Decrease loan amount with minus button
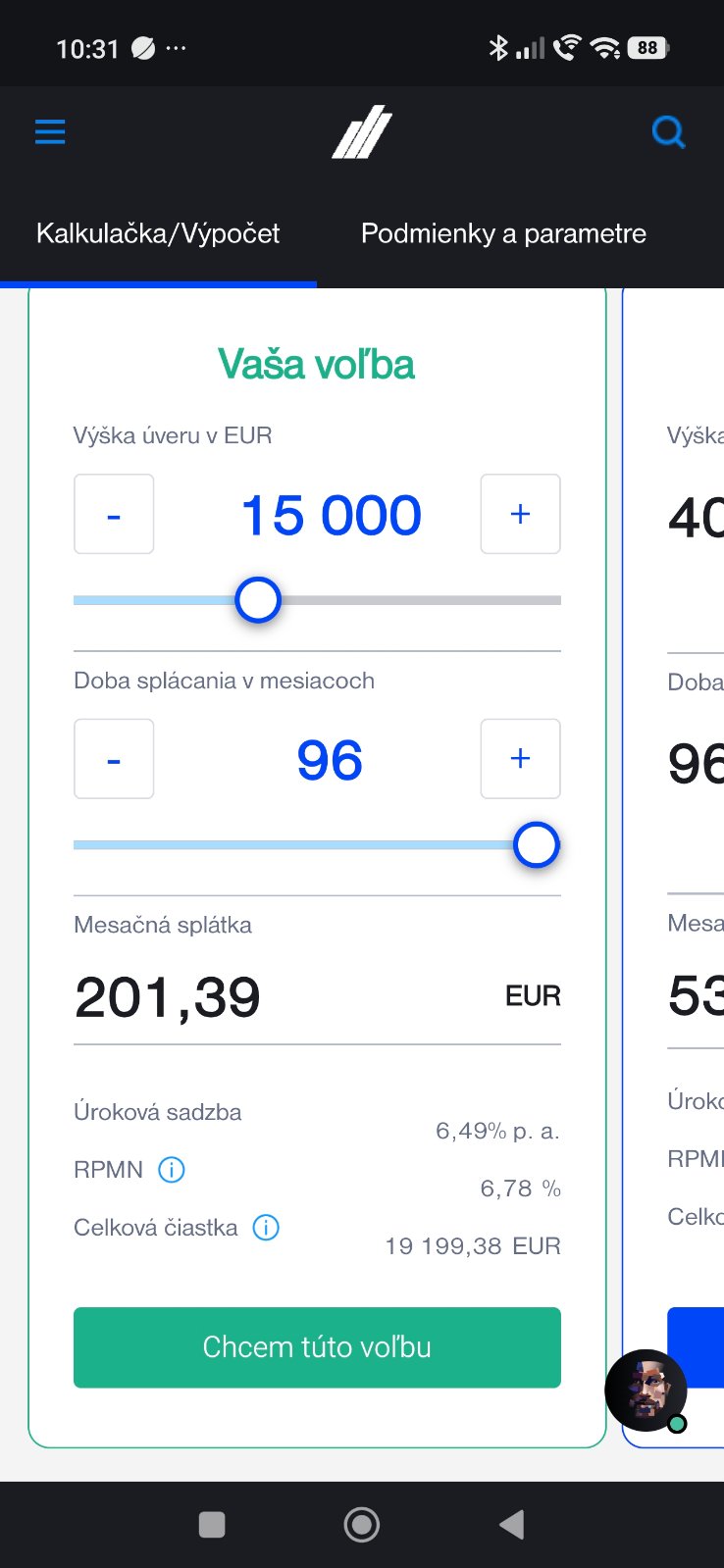The width and height of the screenshot is (724, 1568). (x=114, y=514)
